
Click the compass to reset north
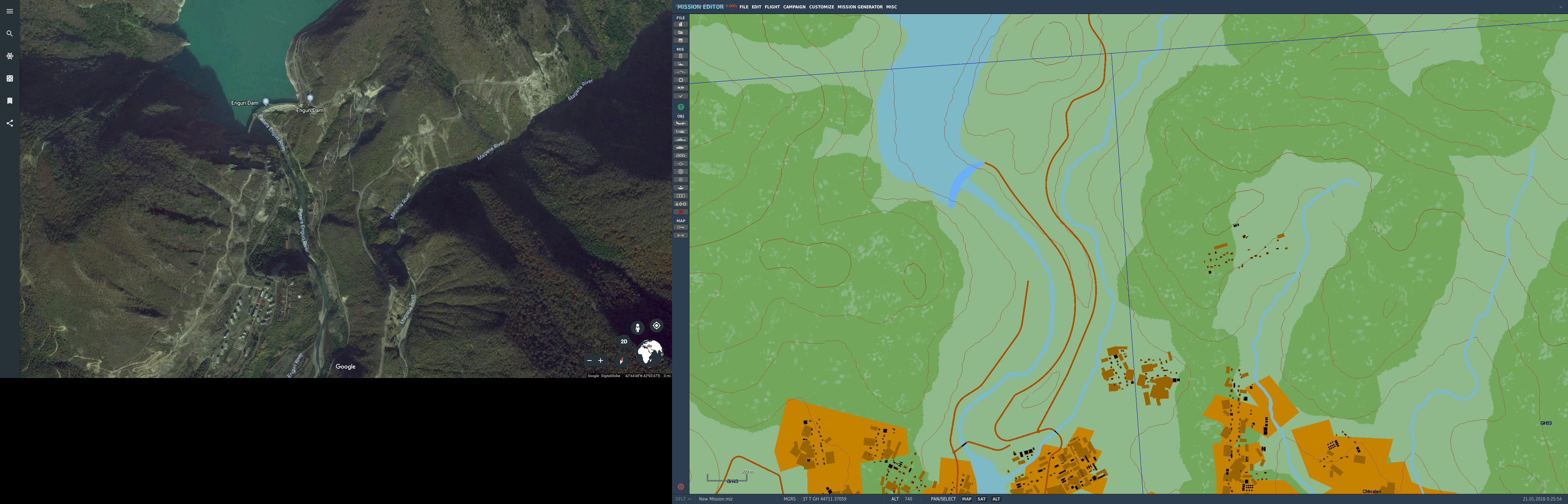click(621, 360)
